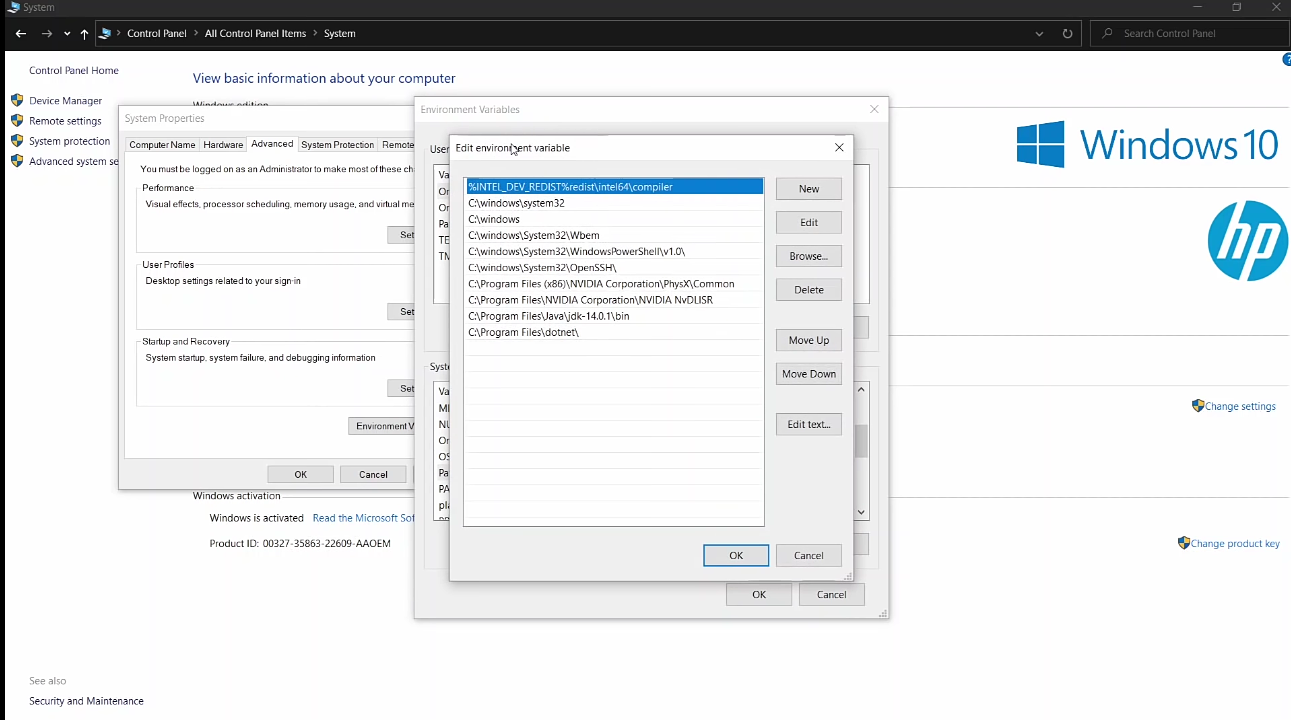Select the NVIDIA PhysX\Common path entry

tap(614, 284)
